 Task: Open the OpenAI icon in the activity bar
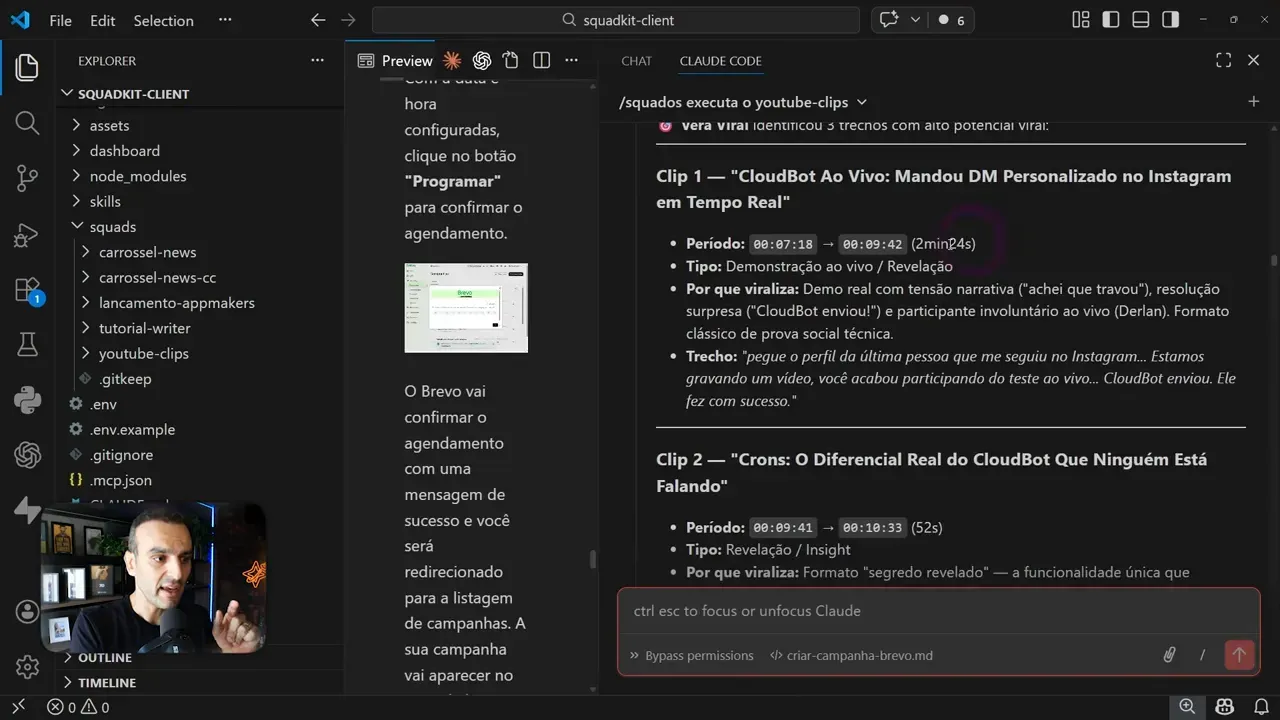27,455
